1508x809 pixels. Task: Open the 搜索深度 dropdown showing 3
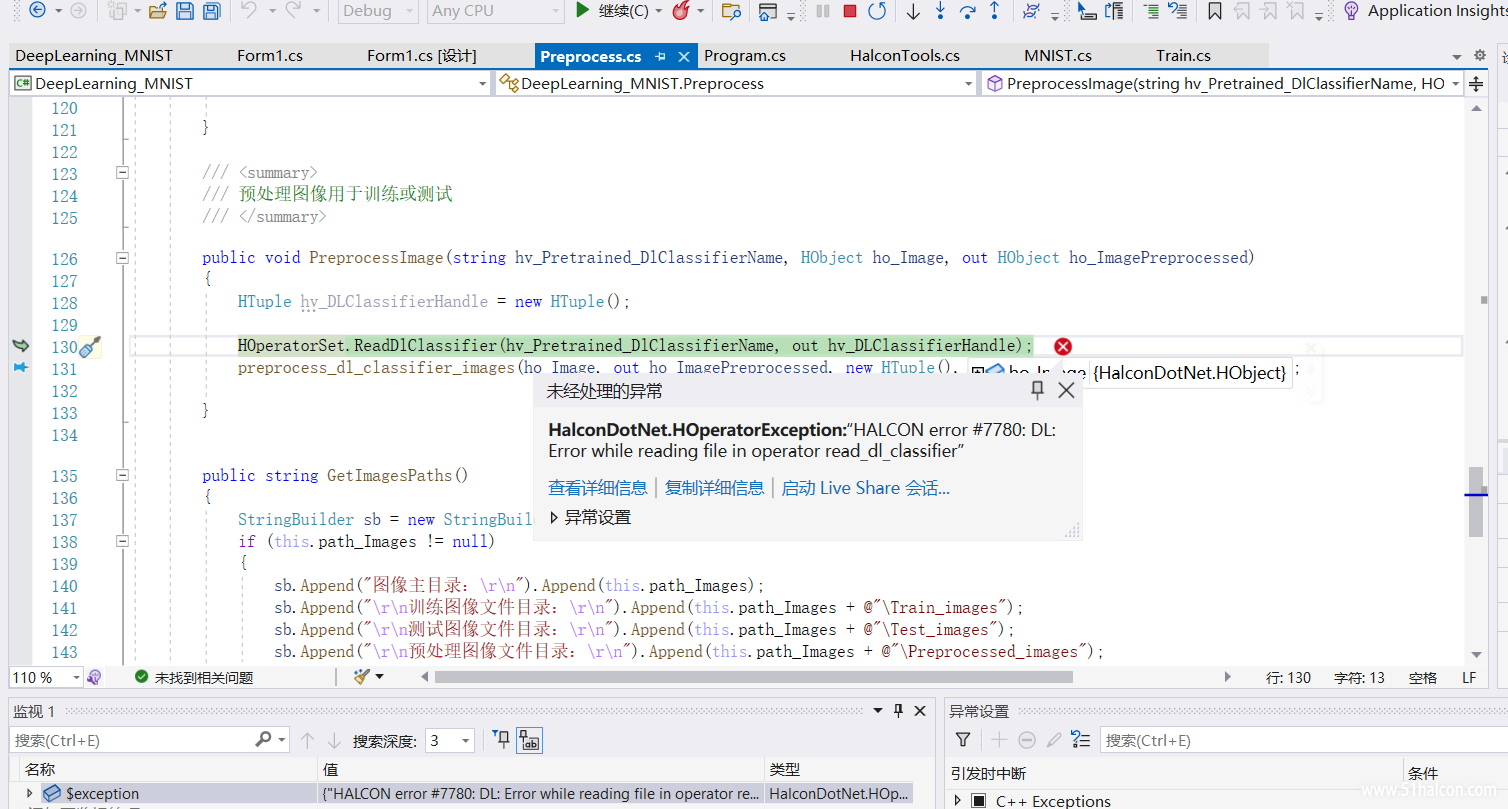[449, 740]
